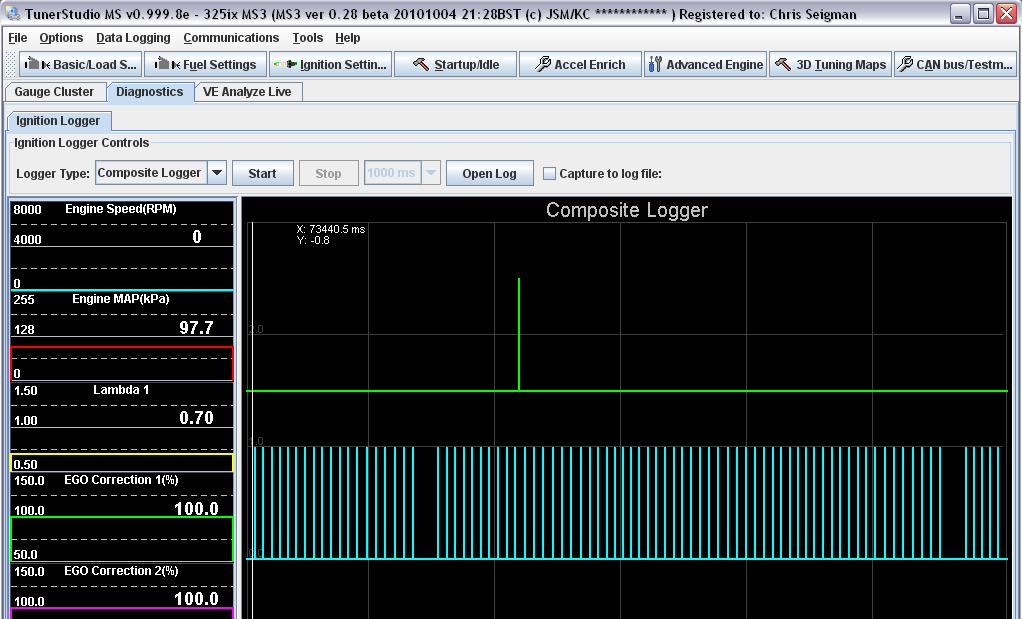Image resolution: width=1022 pixels, height=619 pixels.
Task: Click the toolbar drag handle grip
Action: [x=10, y=65]
